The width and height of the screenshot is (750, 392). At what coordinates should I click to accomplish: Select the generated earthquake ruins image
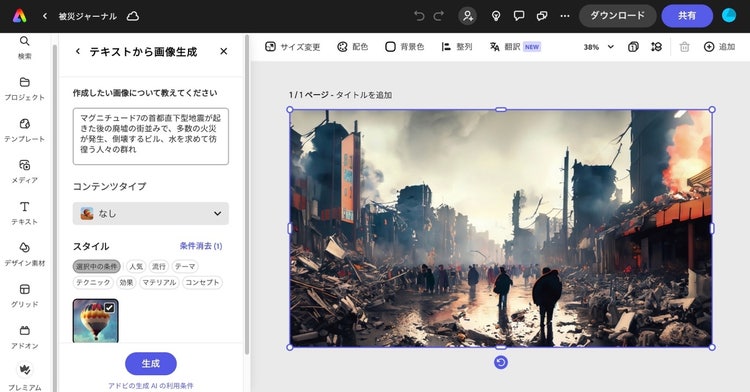click(x=501, y=229)
